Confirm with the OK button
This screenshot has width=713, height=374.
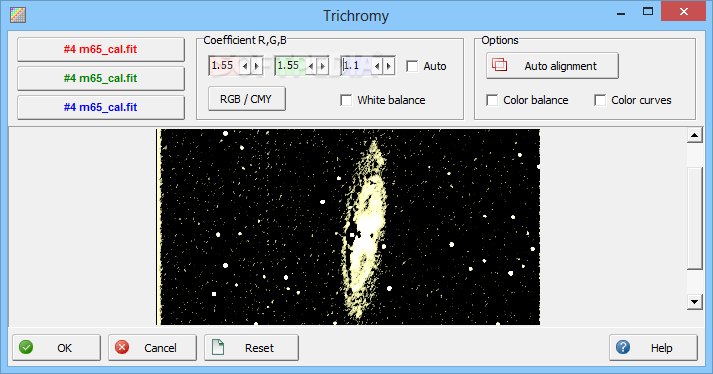[x=56, y=348]
